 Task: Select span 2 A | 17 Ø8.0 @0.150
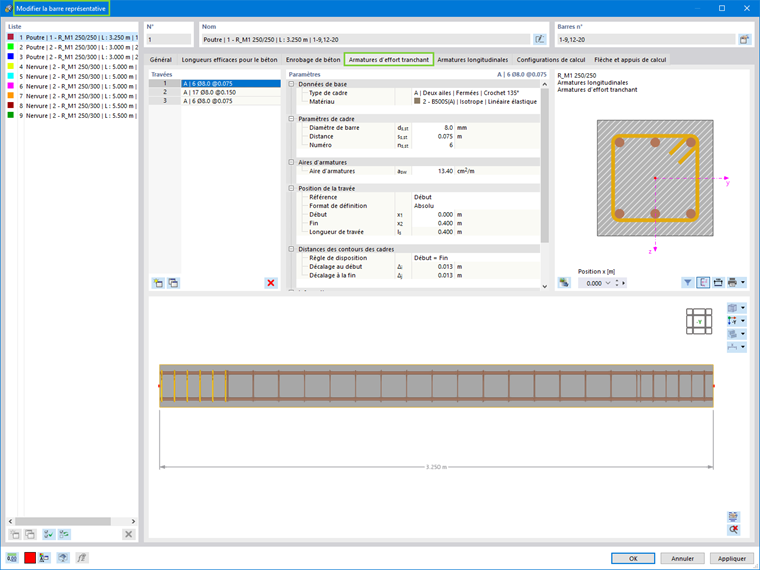[231, 92]
